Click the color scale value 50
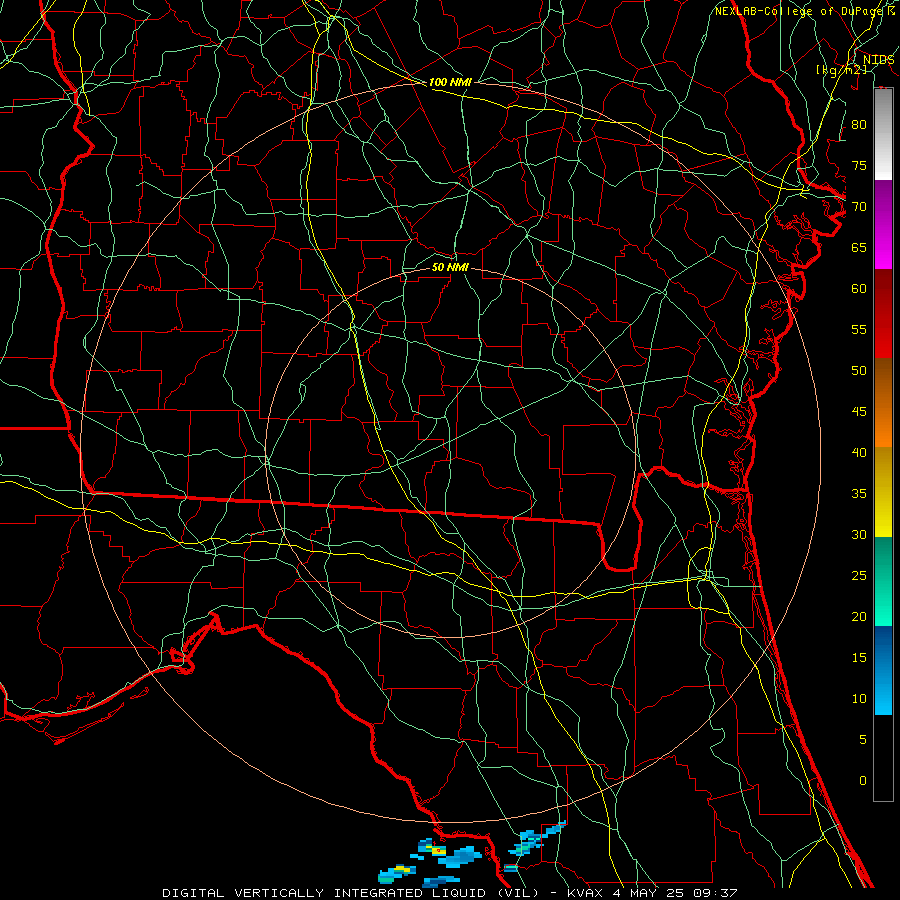This screenshot has width=900, height=900. (859, 370)
